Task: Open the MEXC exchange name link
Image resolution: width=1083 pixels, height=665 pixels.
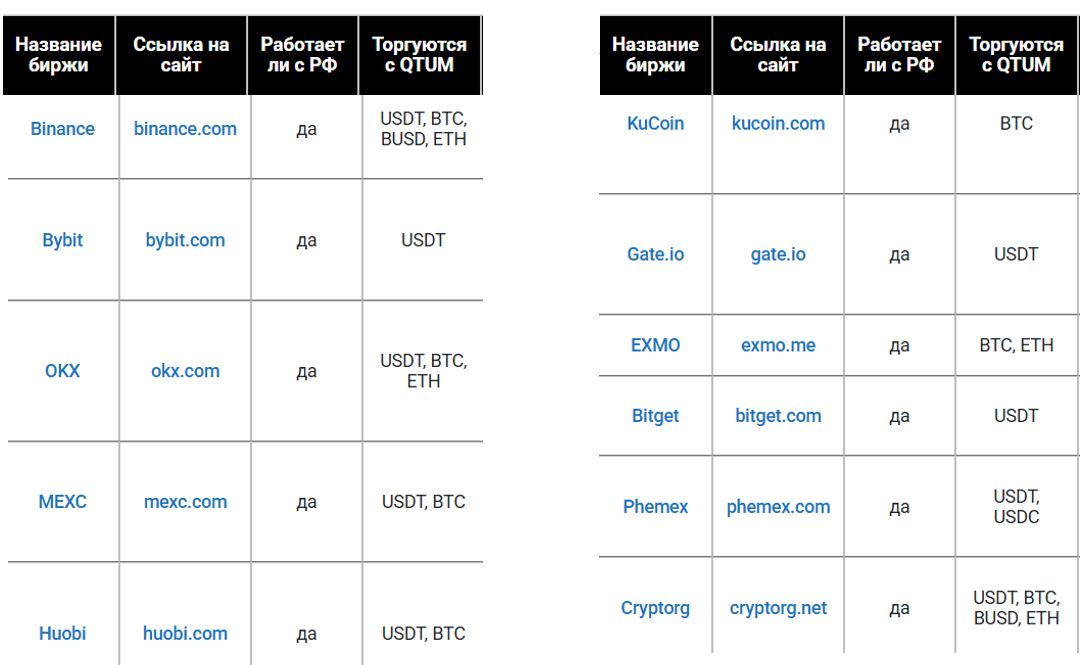Action: [x=62, y=502]
